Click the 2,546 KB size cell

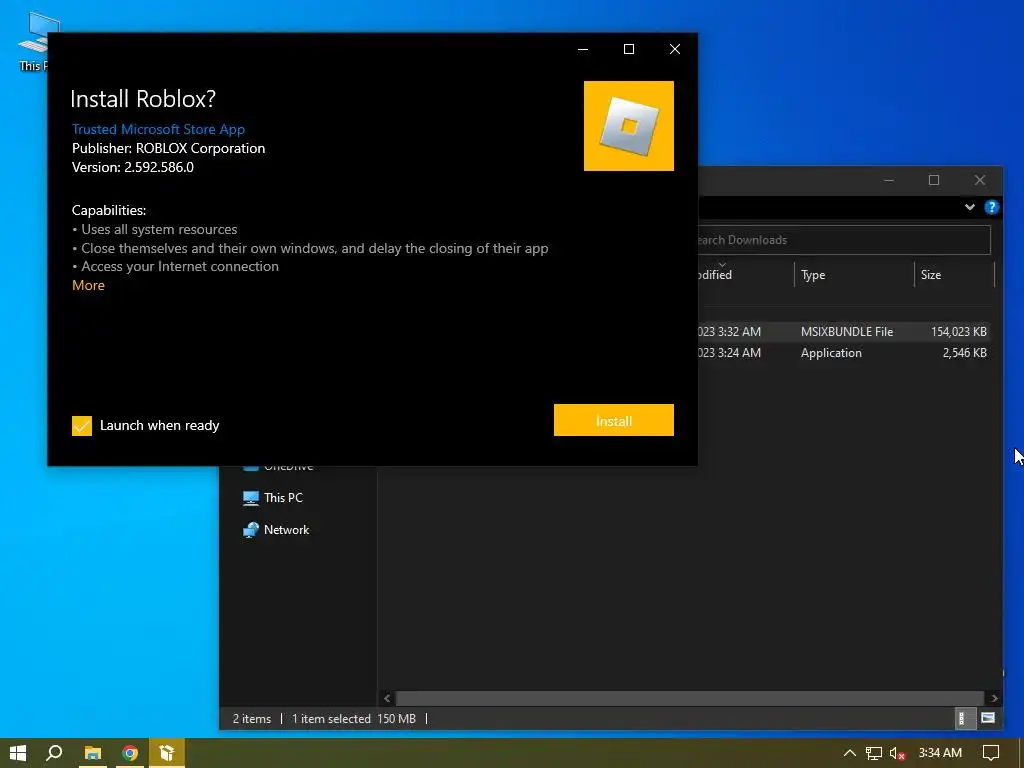964,353
